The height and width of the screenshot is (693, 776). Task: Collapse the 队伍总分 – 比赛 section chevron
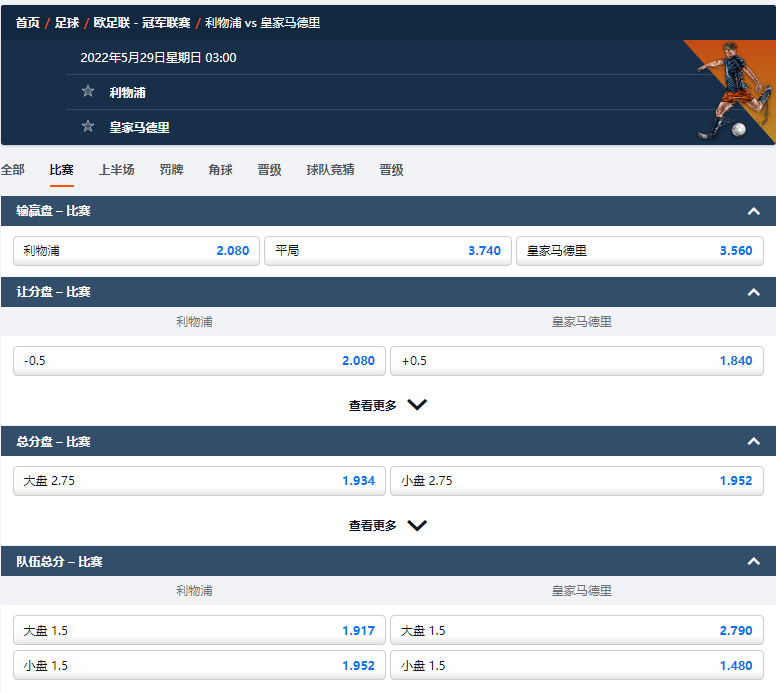point(754,562)
